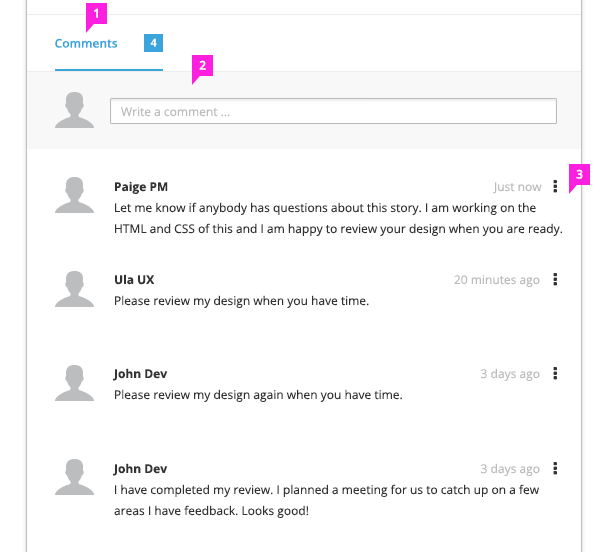Click avatar of John Dev's 'design again' comment
This screenshot has width=606, height=552.
(x=74, y=383)
